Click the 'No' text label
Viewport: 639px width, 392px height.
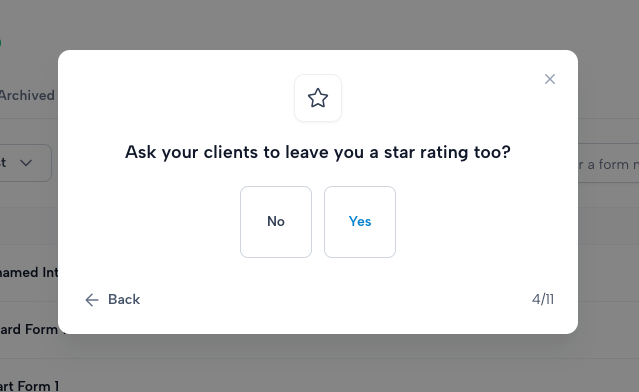[x=276, y=221]
